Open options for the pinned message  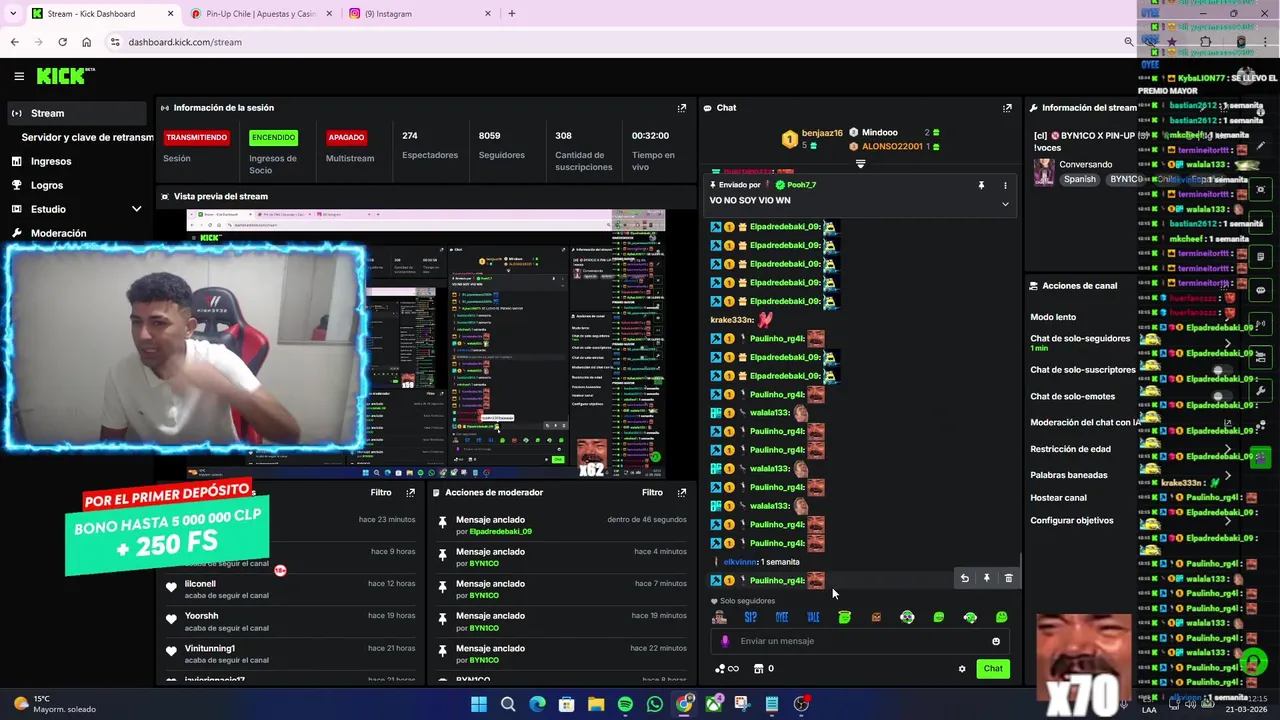pyautogui.click(x=1005, y=185)
